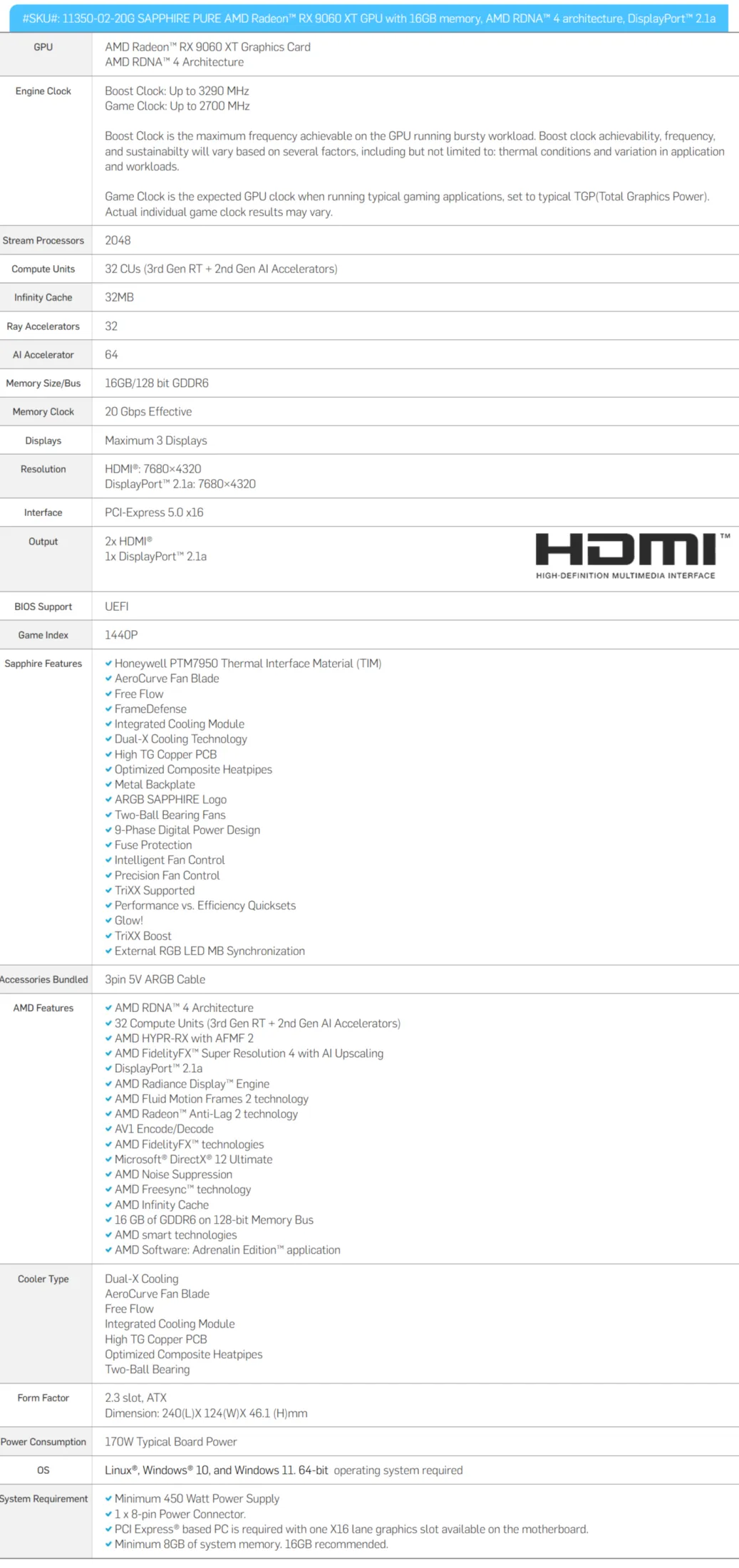739x1568 pixels.
Task: Click the "TriXX Supported" feature
Action: click(155, 890)
